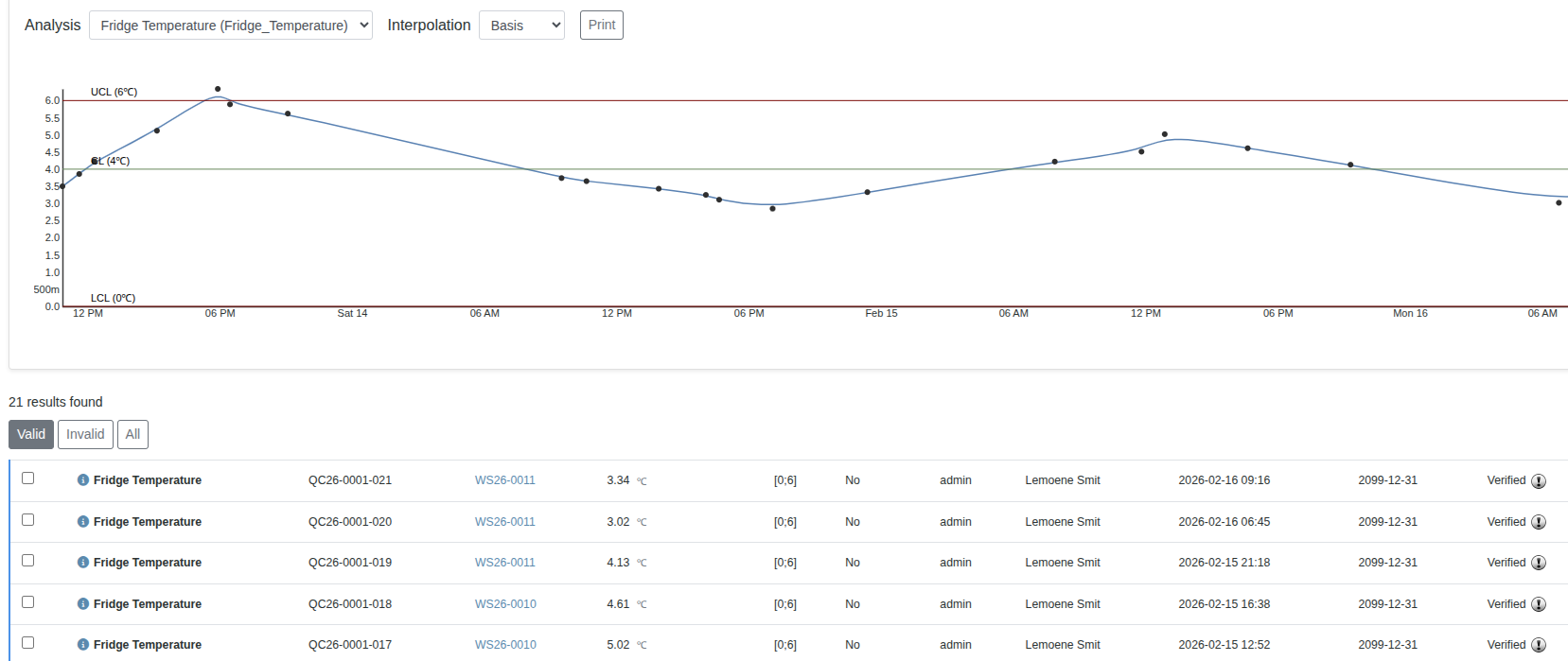Switch to the Invalid results filter
The image size is (1568, 661).
coord(85,435)
